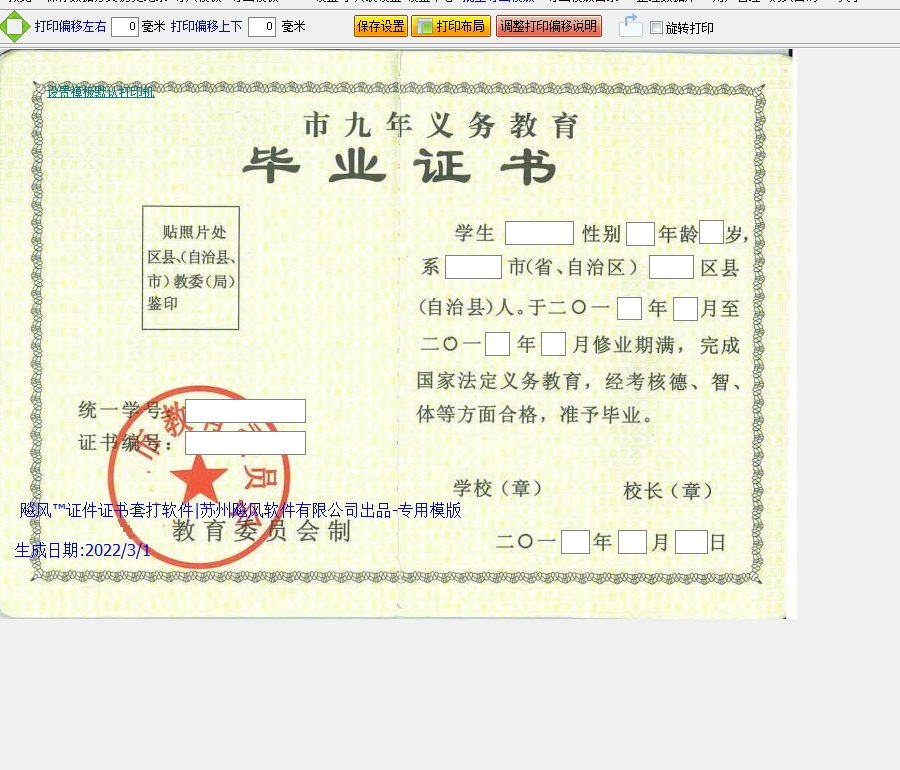
Task: Click the 证书编号 certificate number field
Action: (x=245, y=443)
